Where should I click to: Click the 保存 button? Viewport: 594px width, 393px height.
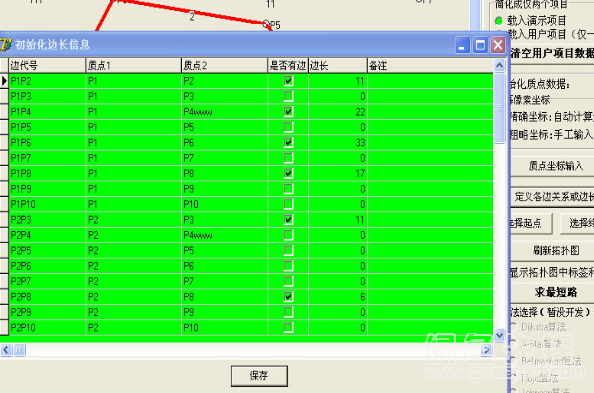pos(259,376)
